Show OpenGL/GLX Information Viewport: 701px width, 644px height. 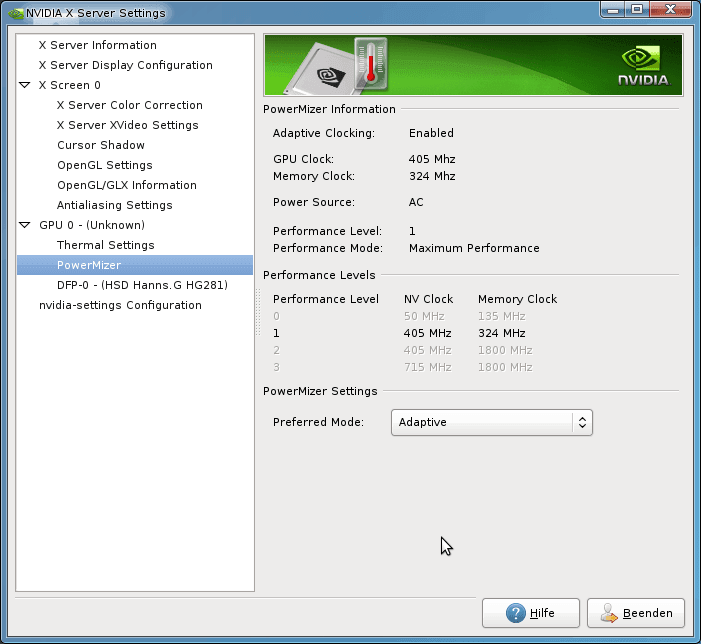[127, 185]
